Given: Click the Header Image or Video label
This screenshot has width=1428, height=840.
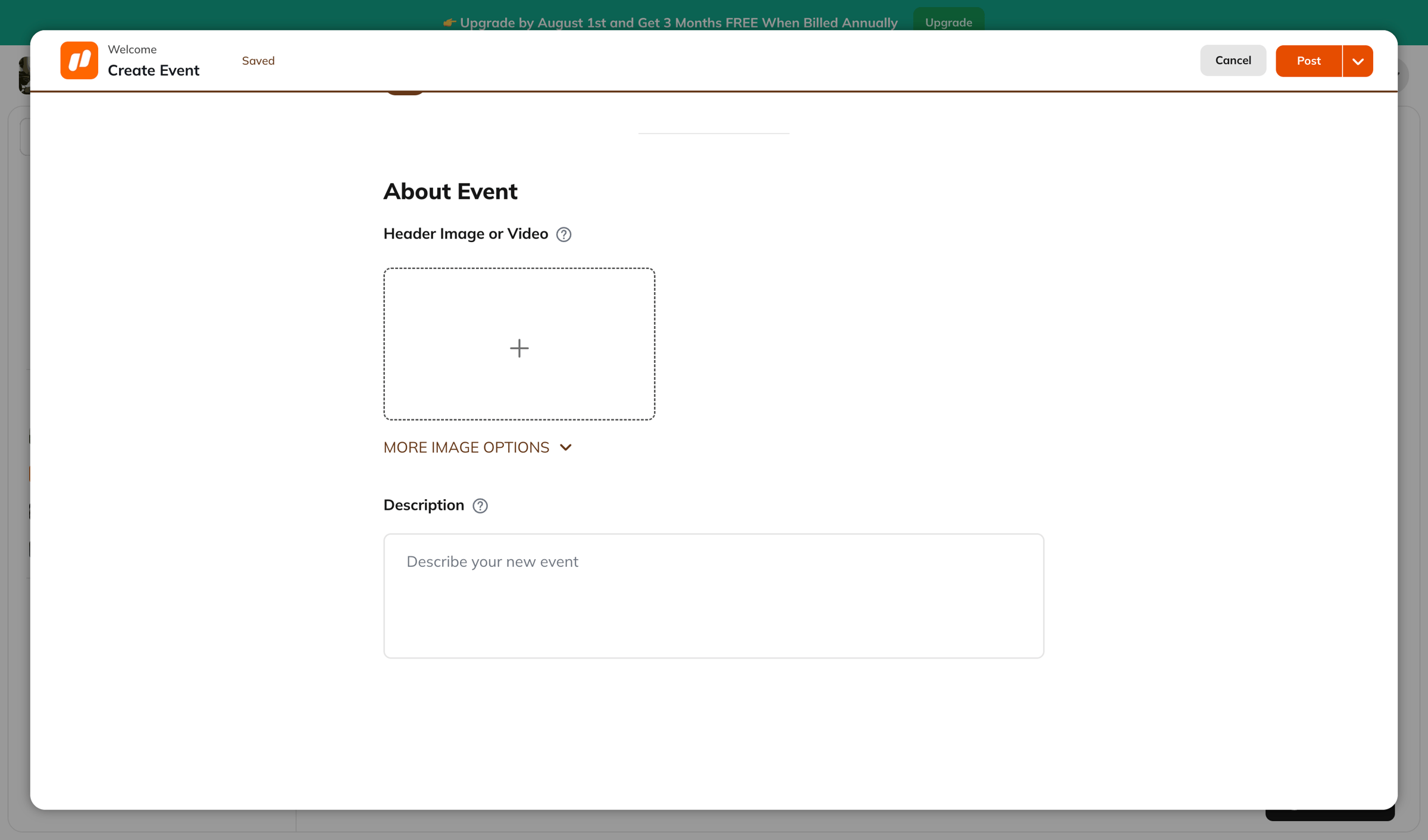Looking at the screenshot, I should pos(466,234).
